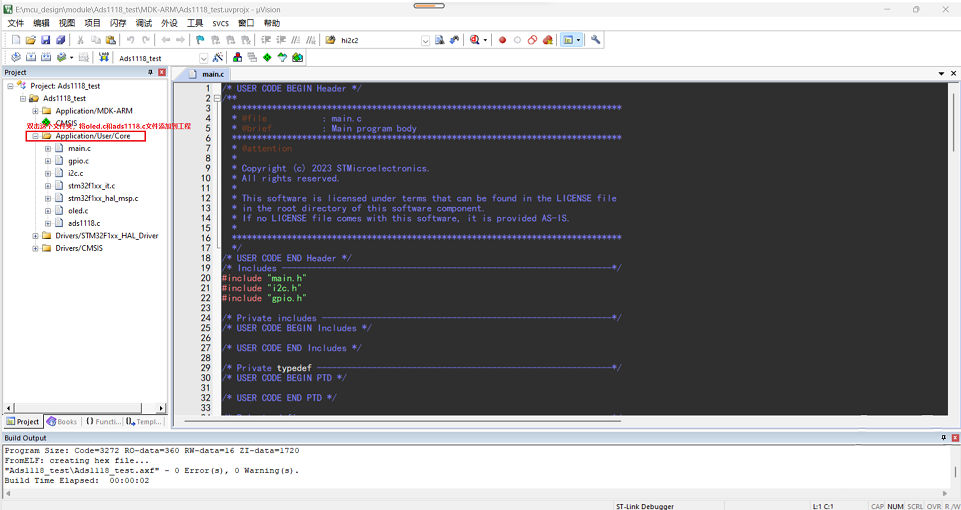
Task: Open the editor tab list dropdown arrow
Action: (942, 74)
